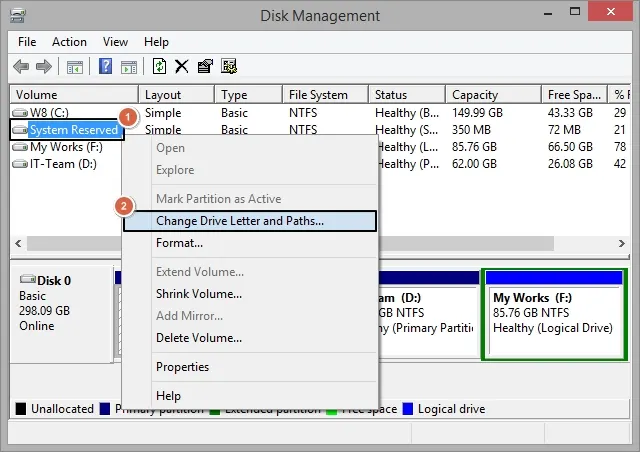Open the Action menu
This screenshot has width=640, height=452.
[69, 42]
